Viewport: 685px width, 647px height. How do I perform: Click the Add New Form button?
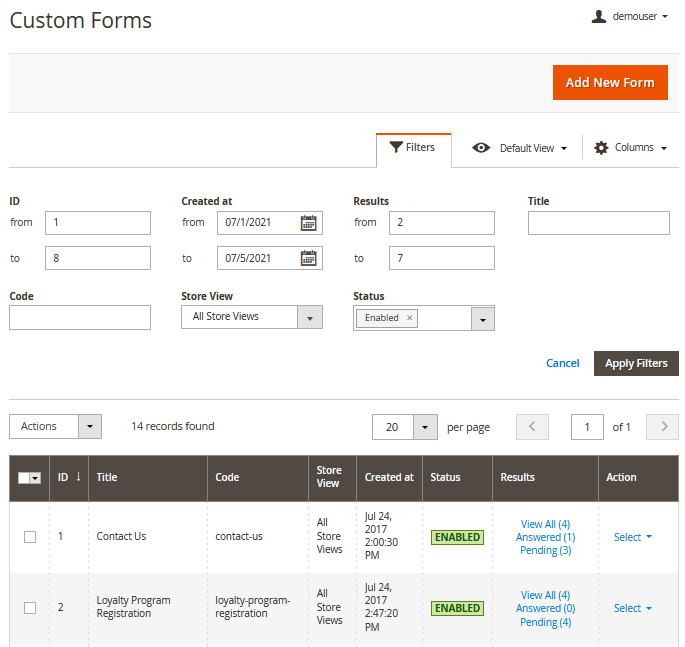(x=609, y=83)
